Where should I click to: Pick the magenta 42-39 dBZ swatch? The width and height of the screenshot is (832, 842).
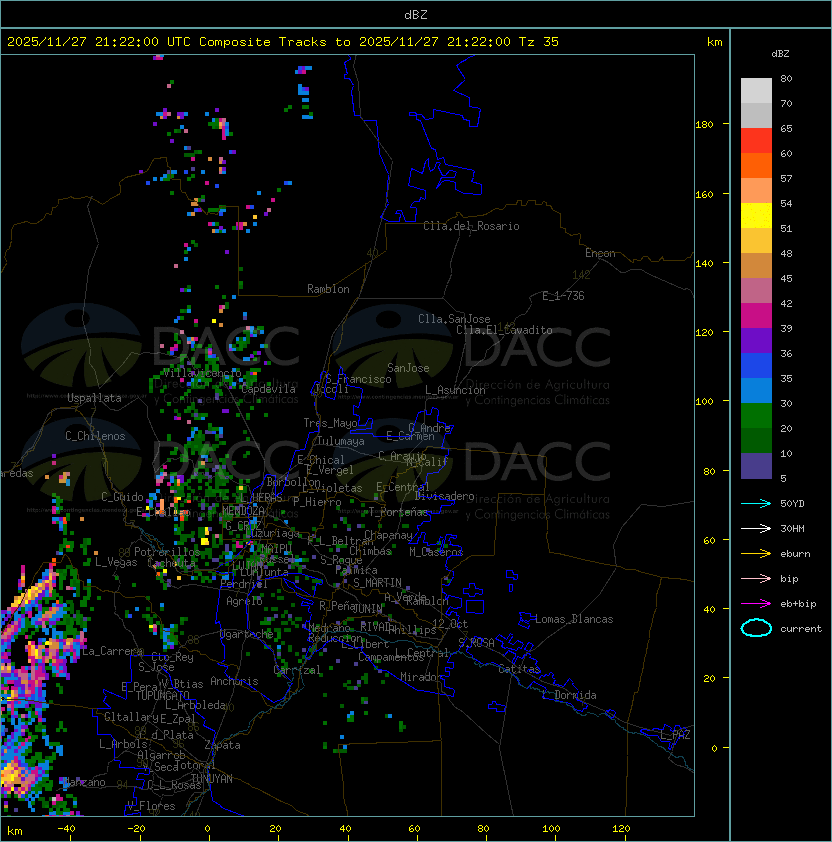click(756, 316)
